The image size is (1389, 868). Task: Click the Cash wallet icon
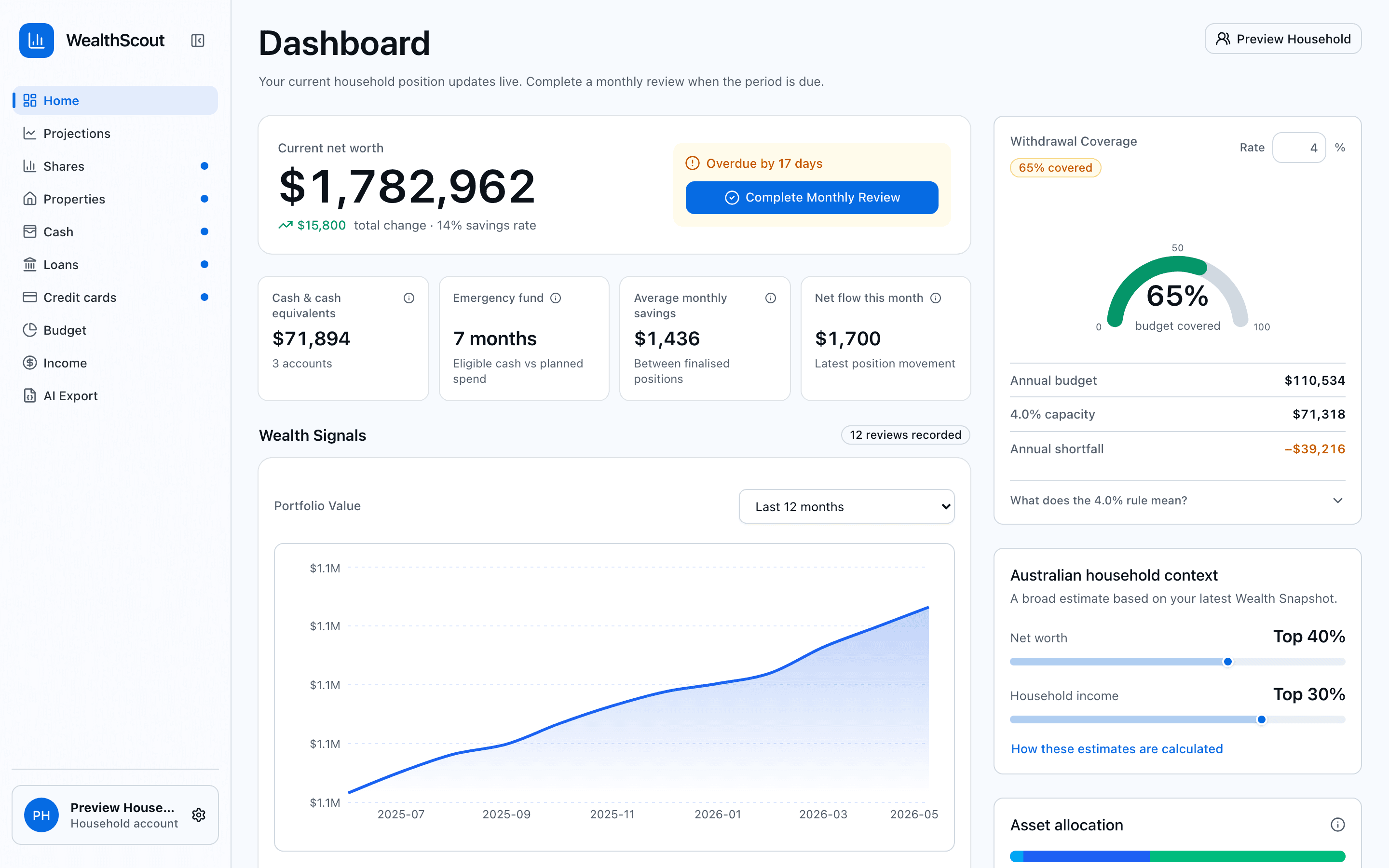(x=30, y=231)
